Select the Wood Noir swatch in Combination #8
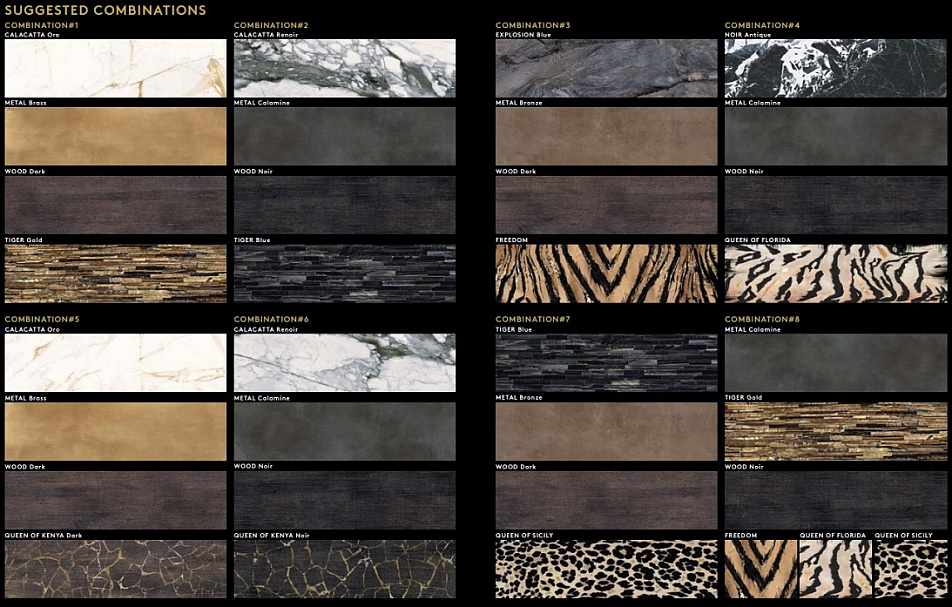 pyautogui.click(x=835, y=500)
